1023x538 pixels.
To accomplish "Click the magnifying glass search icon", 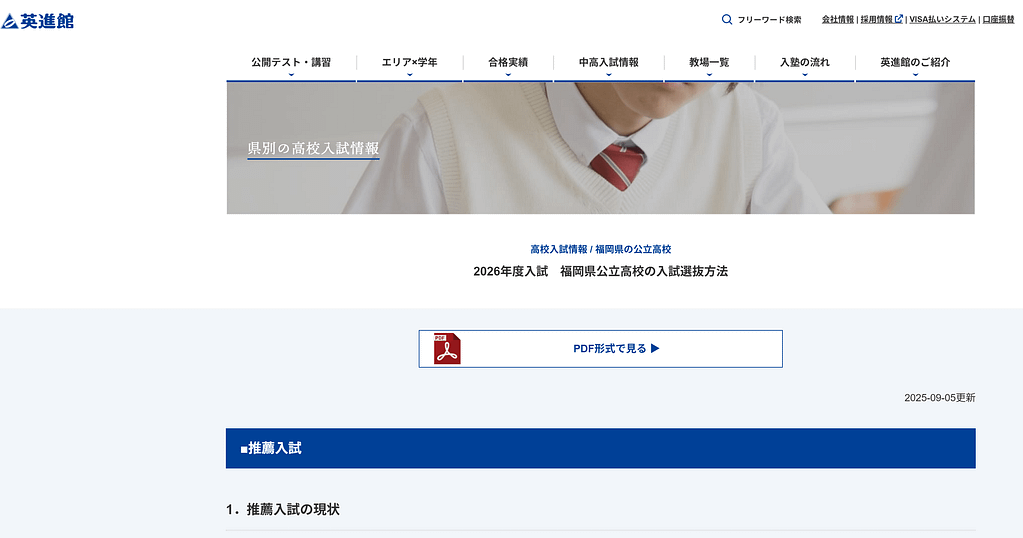I will [727, 19].
